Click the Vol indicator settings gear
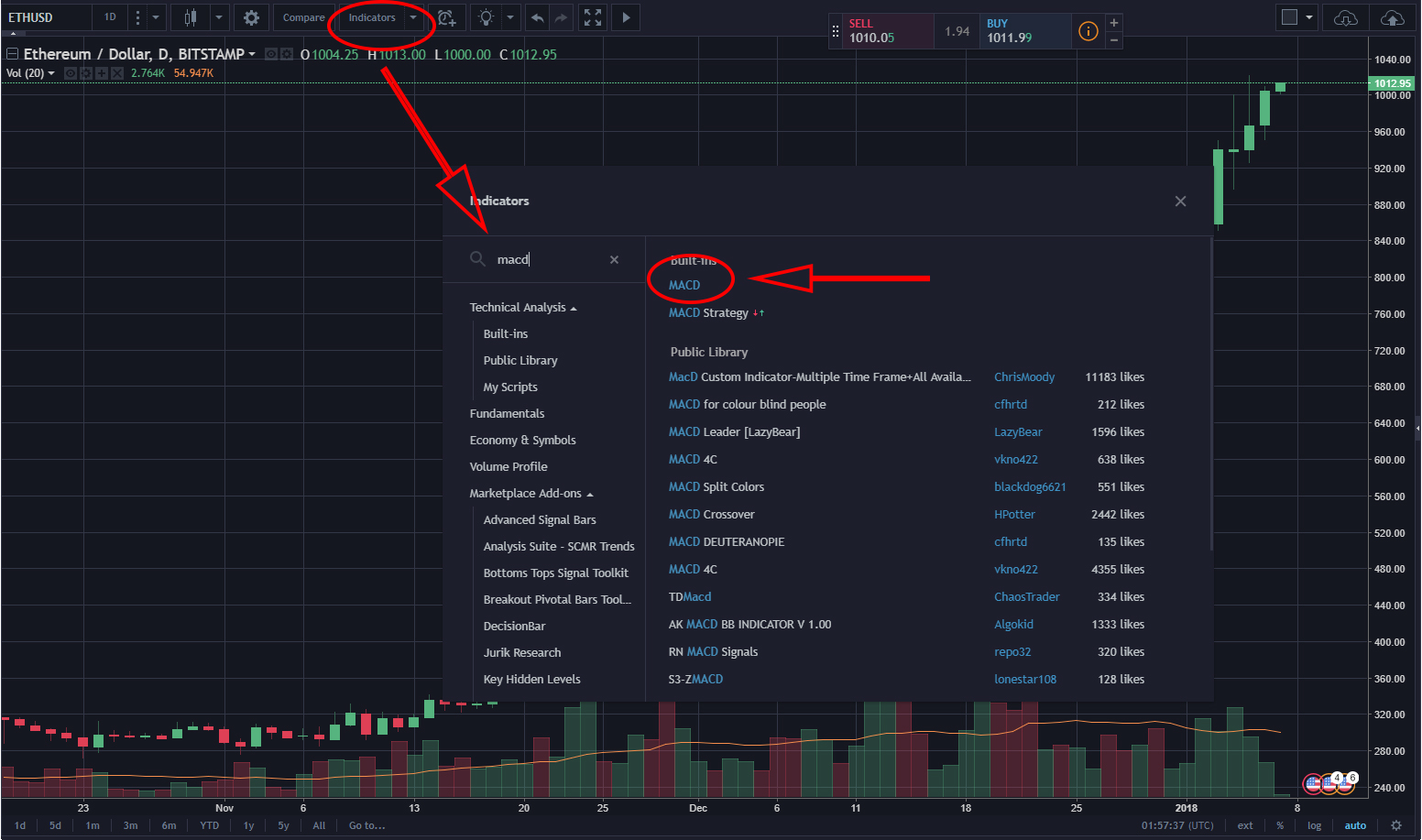 click(x=86, y=73)
